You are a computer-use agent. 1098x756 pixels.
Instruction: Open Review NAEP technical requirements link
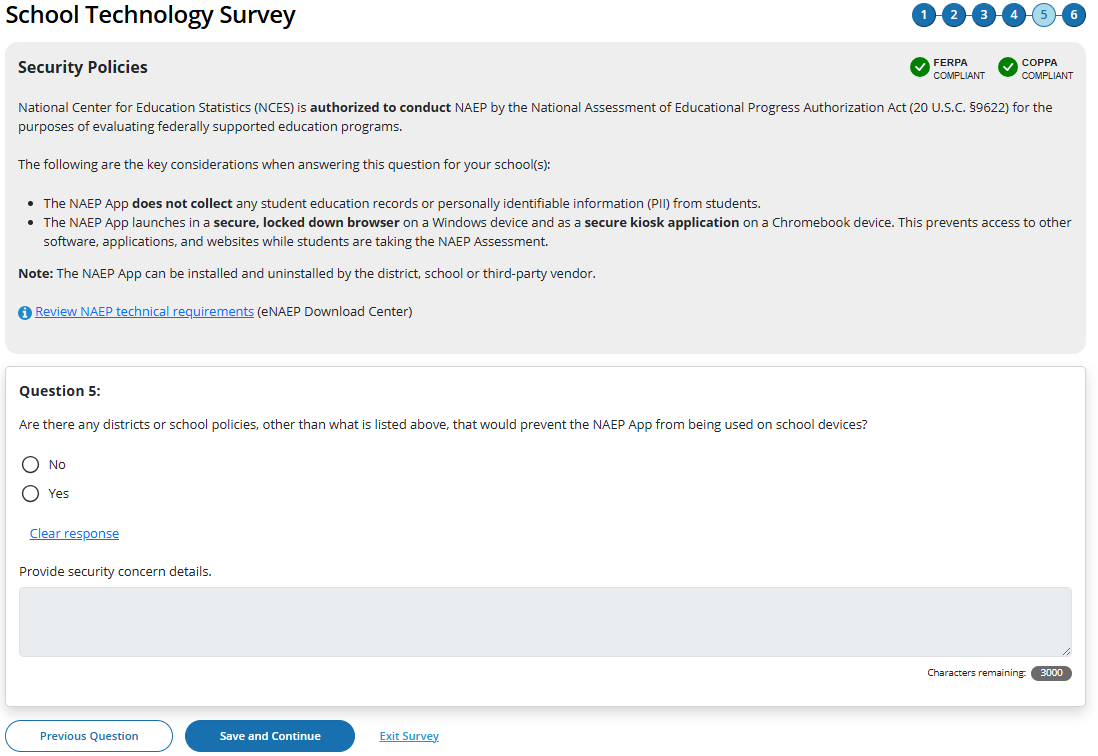144,312
